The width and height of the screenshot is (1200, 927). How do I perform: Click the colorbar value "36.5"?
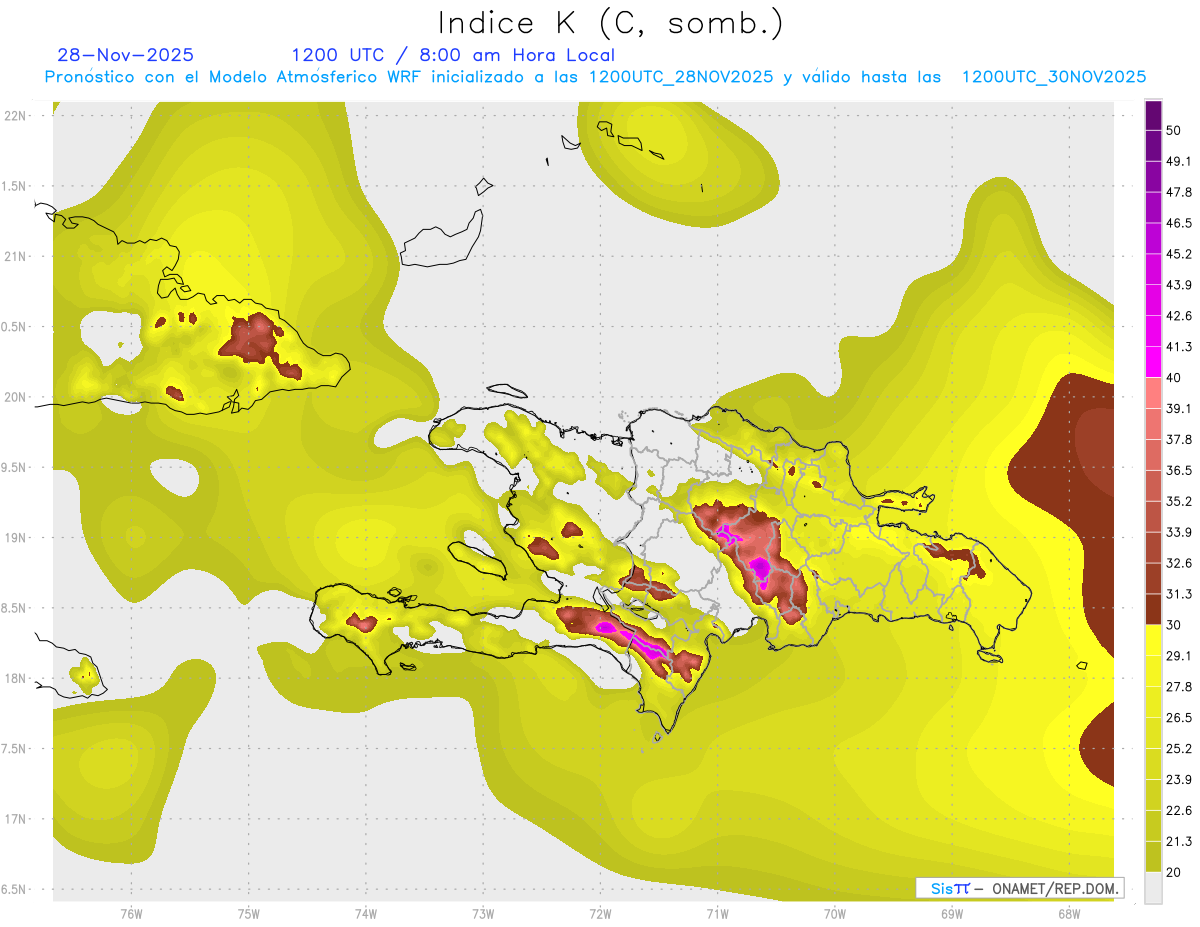pos(1179,470)
